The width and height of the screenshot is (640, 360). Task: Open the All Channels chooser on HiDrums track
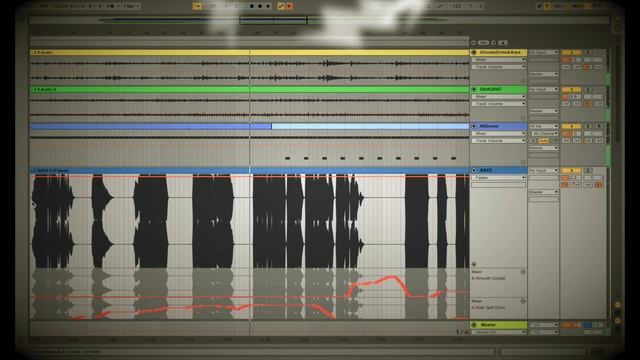click(x=543, y=133)
